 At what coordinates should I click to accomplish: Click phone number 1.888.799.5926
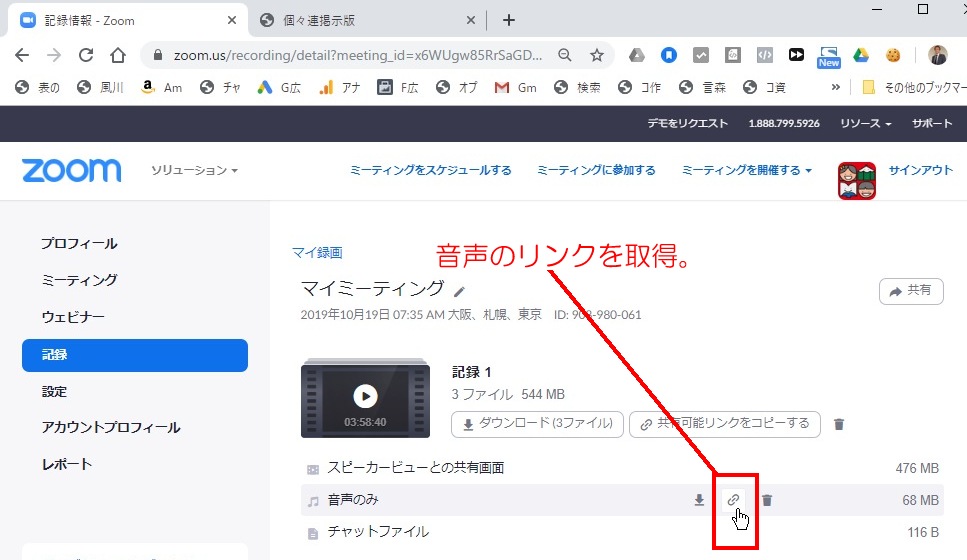[784, 123]
